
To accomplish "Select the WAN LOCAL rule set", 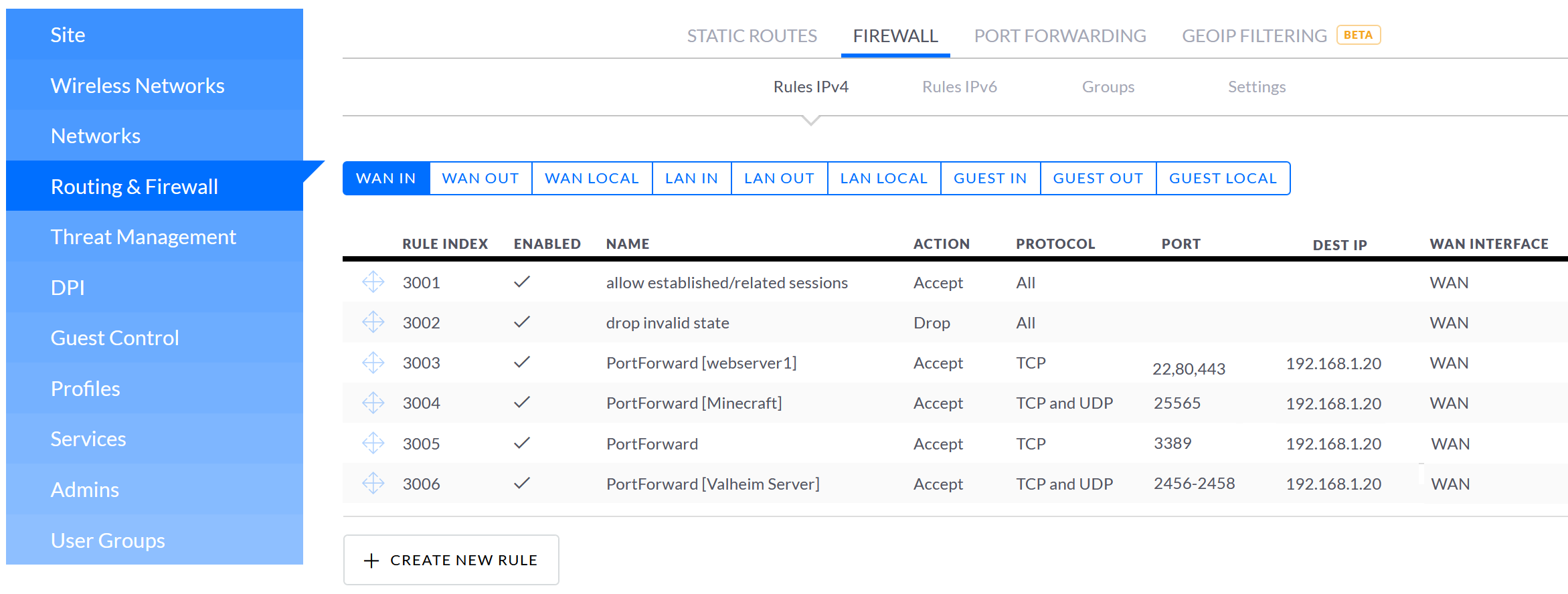I will pyautogui.click(x=592, y=179).
